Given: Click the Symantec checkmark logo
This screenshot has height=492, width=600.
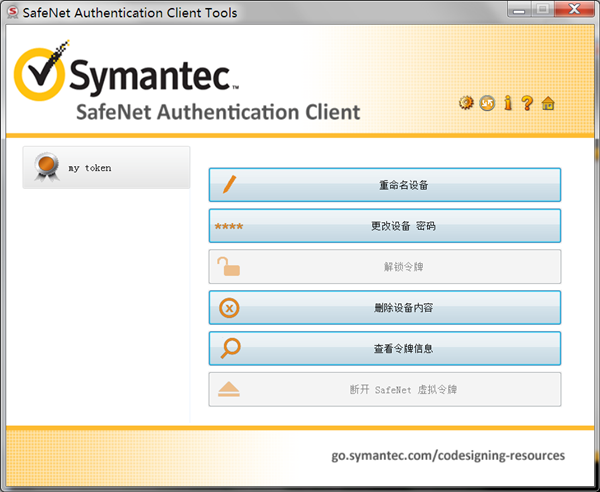Looking at the screenshot, I should (x=41, y=72).
